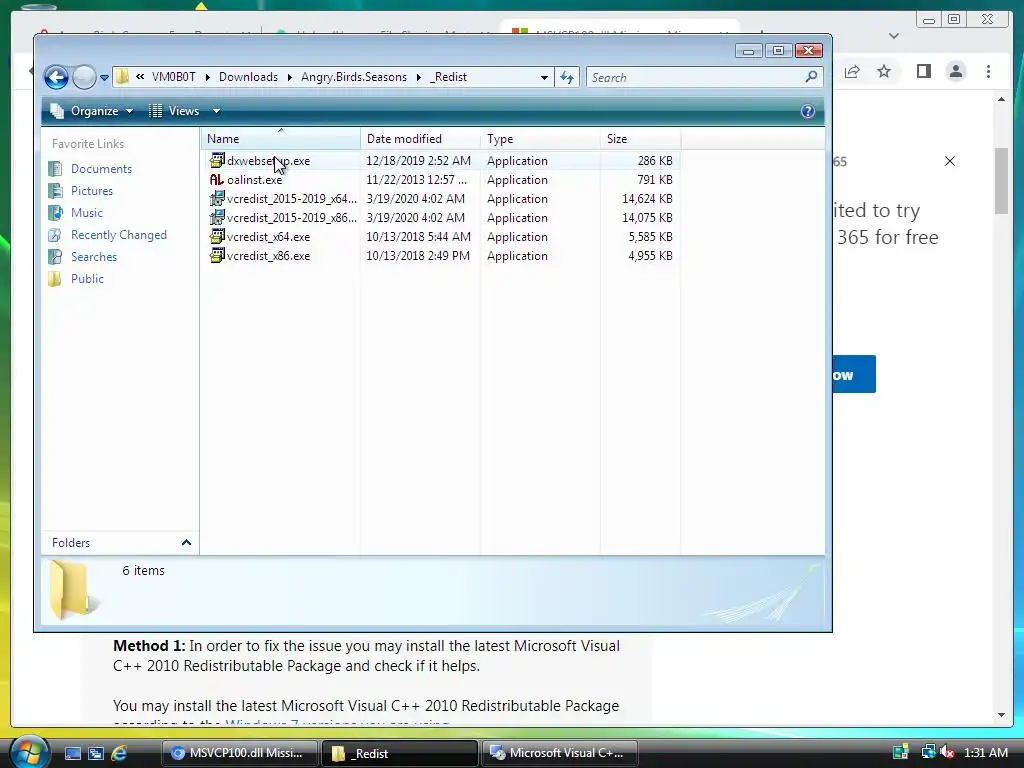Image resolution: width=1024 pixels, height=768 pixels.
Task: Open Recently Changed favorite link
Action: pyautogui.click(x=118, y=235)
